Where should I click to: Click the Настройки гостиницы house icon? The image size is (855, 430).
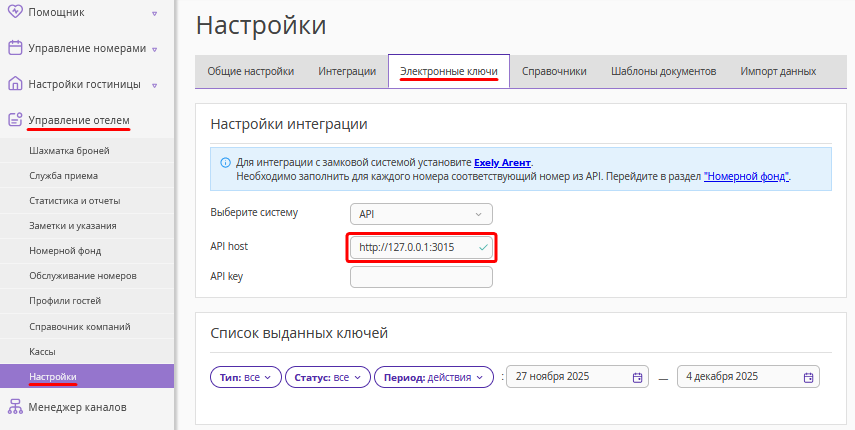(x=14, y=84)
